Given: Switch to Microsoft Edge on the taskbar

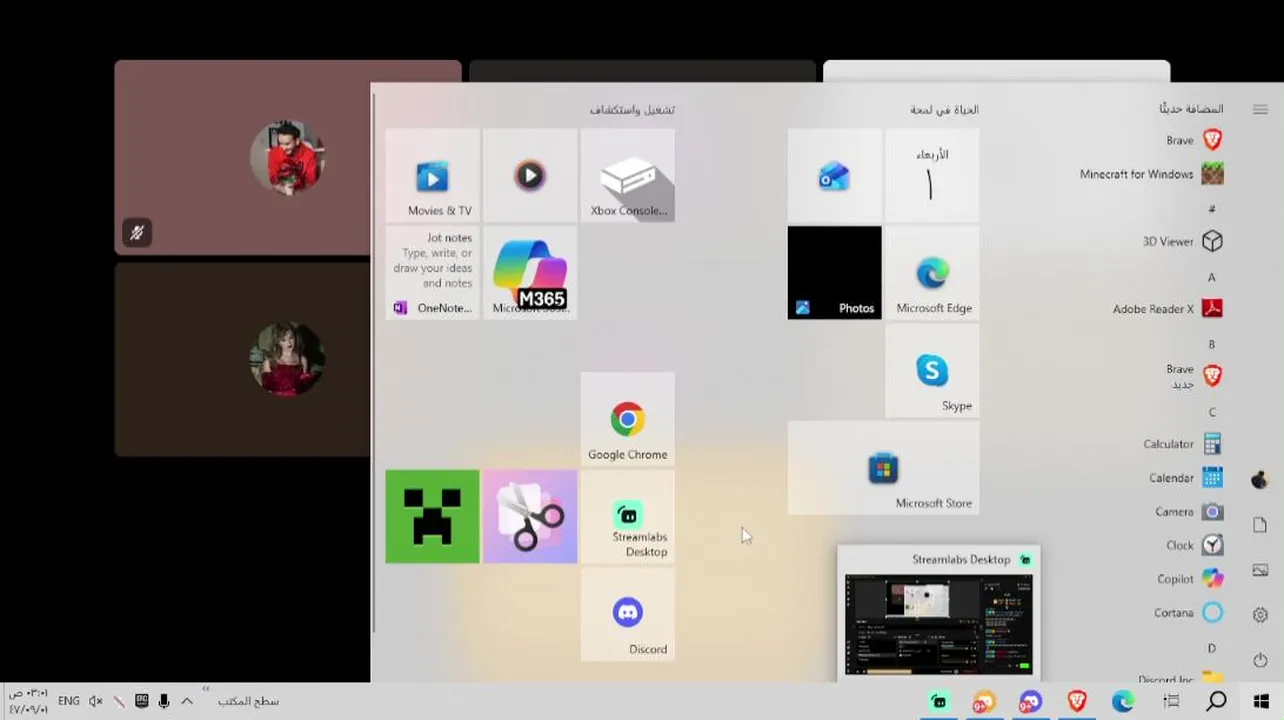Looking at the screenshot, I should [x=1123, y=701].
